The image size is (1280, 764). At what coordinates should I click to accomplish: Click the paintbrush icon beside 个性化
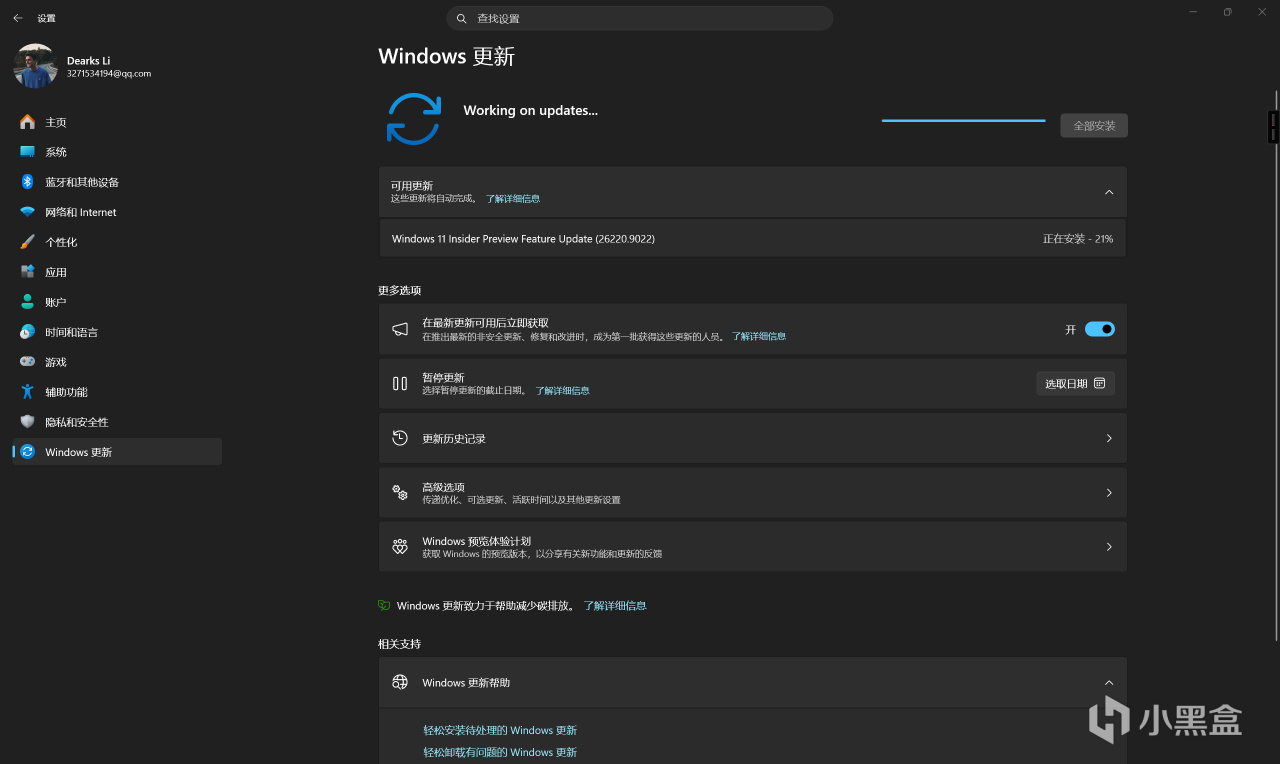point(27,242)
